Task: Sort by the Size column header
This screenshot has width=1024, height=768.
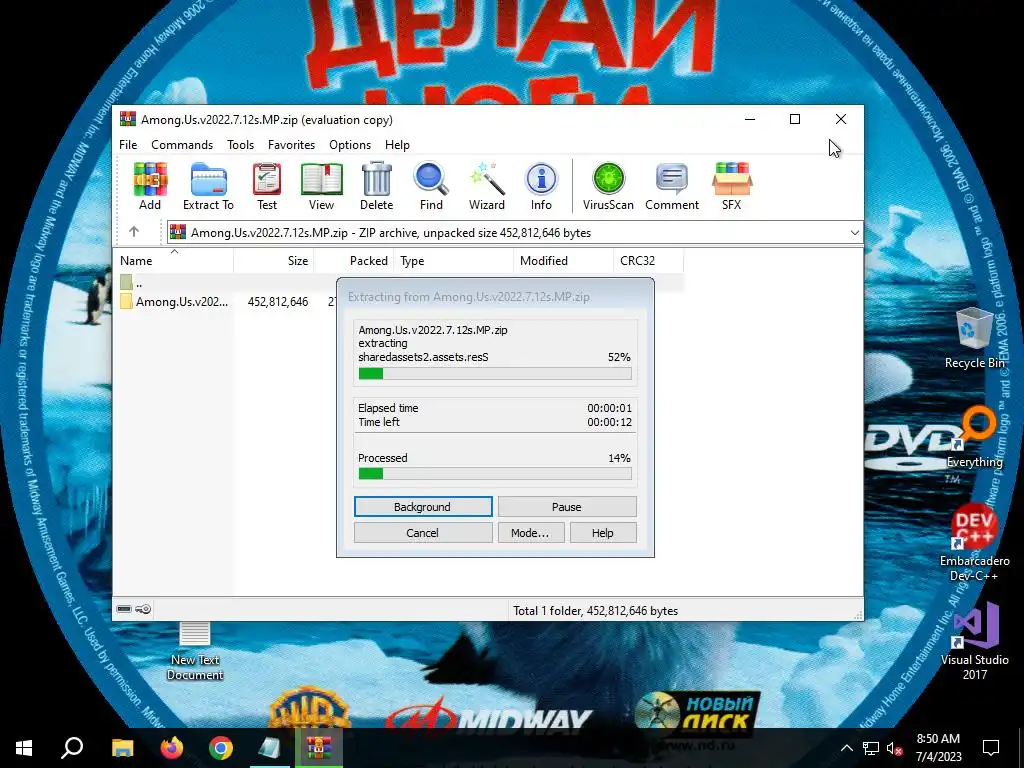Action: point(274,261)
